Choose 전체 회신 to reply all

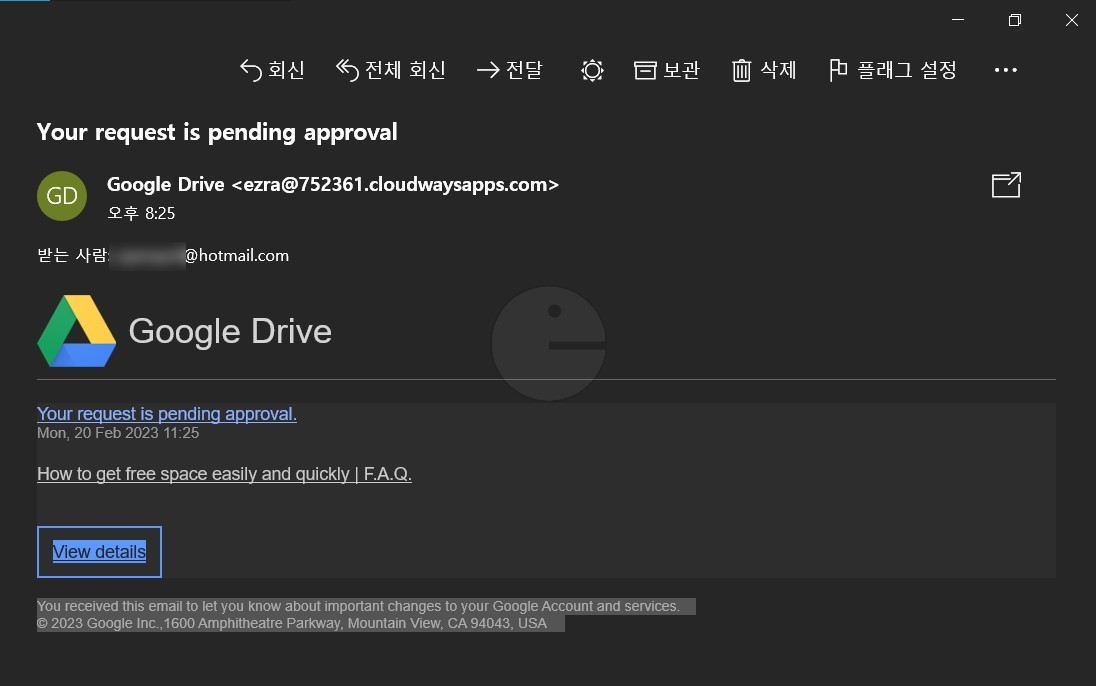point(391,70)
